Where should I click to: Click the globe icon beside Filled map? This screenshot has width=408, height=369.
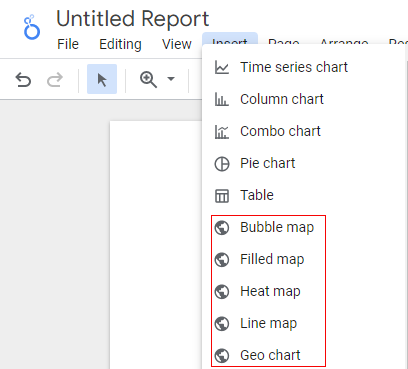[x=222, y=260]
